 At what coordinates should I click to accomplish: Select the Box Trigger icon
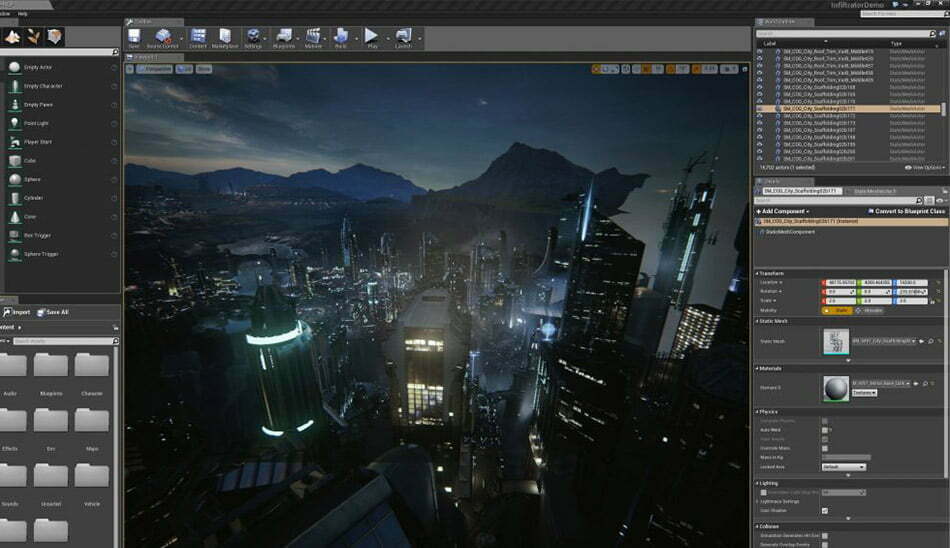click(x=15, y=235)
